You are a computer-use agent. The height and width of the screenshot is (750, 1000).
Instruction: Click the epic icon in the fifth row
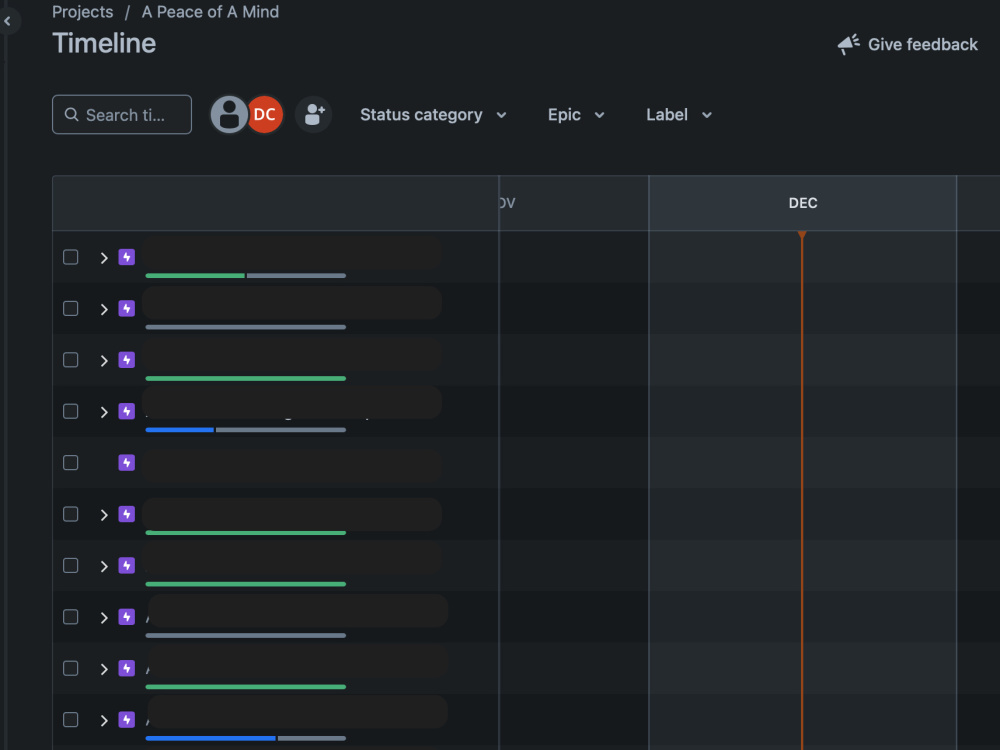click(x=126, y=462)
